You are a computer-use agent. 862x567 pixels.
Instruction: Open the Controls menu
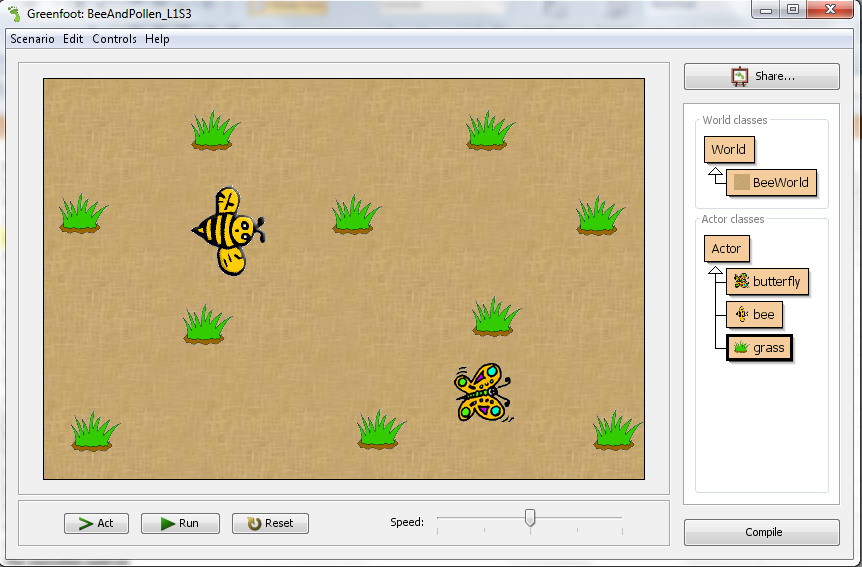114,39
